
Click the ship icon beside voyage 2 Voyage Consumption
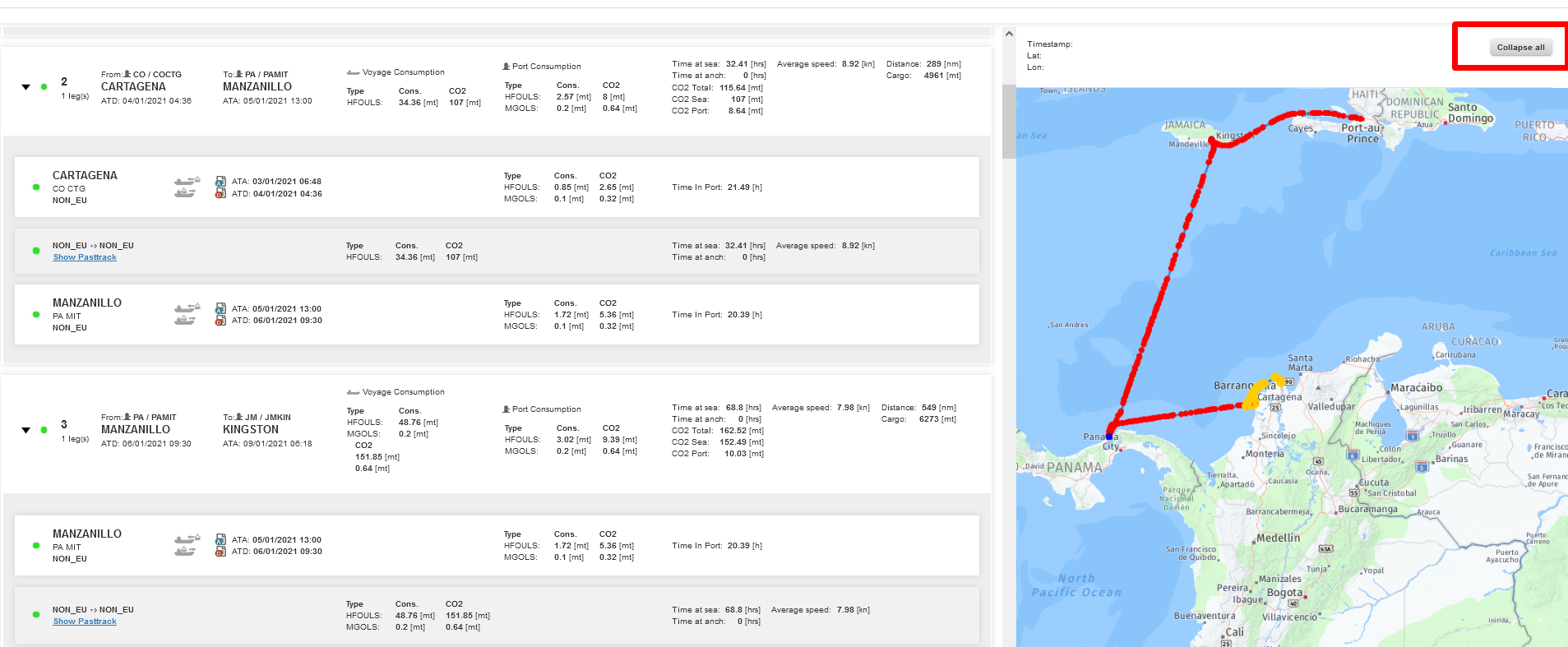353,72
